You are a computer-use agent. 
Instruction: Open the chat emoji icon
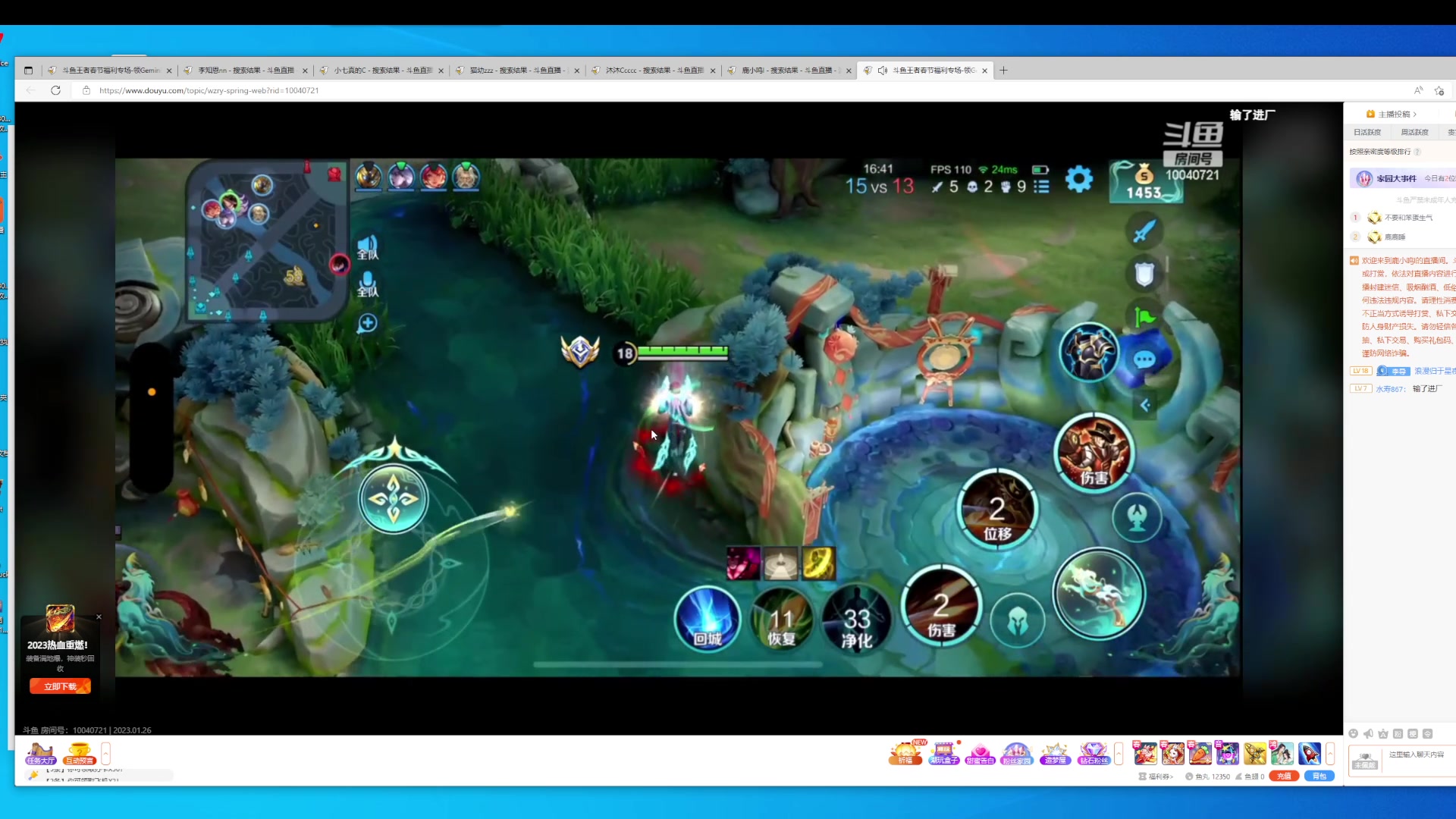click(1354, 733)
